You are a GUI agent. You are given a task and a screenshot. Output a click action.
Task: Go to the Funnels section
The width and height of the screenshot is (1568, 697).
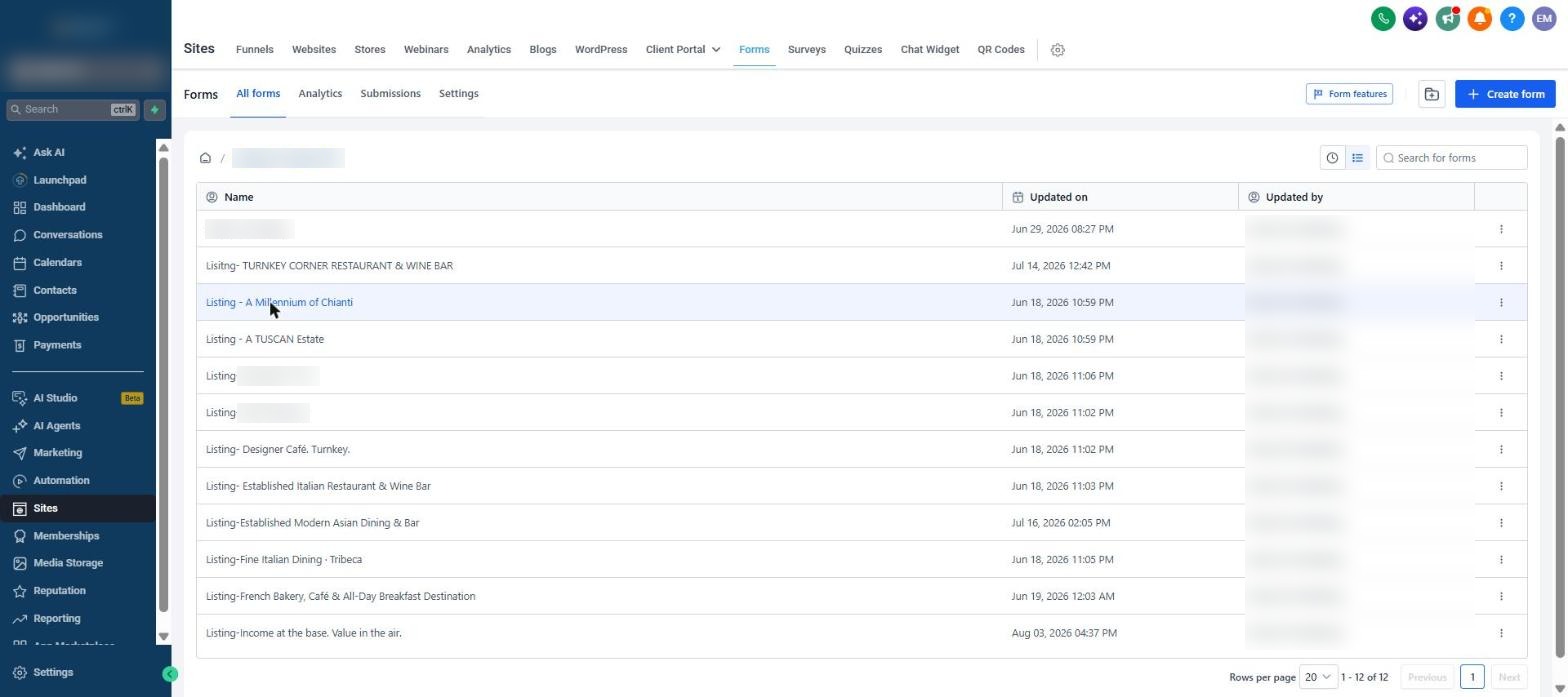point(255,50)
